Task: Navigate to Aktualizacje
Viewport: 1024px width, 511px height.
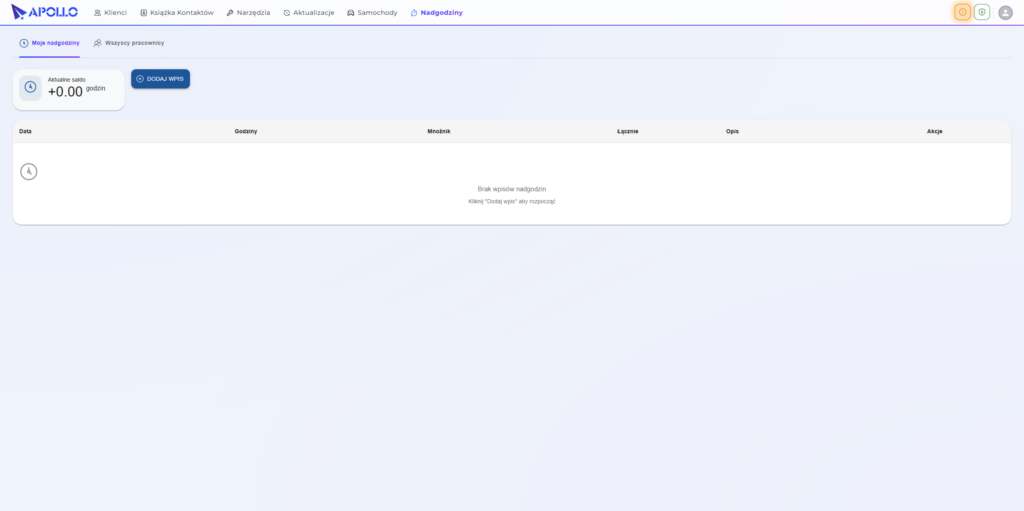Action: (309, 12)
